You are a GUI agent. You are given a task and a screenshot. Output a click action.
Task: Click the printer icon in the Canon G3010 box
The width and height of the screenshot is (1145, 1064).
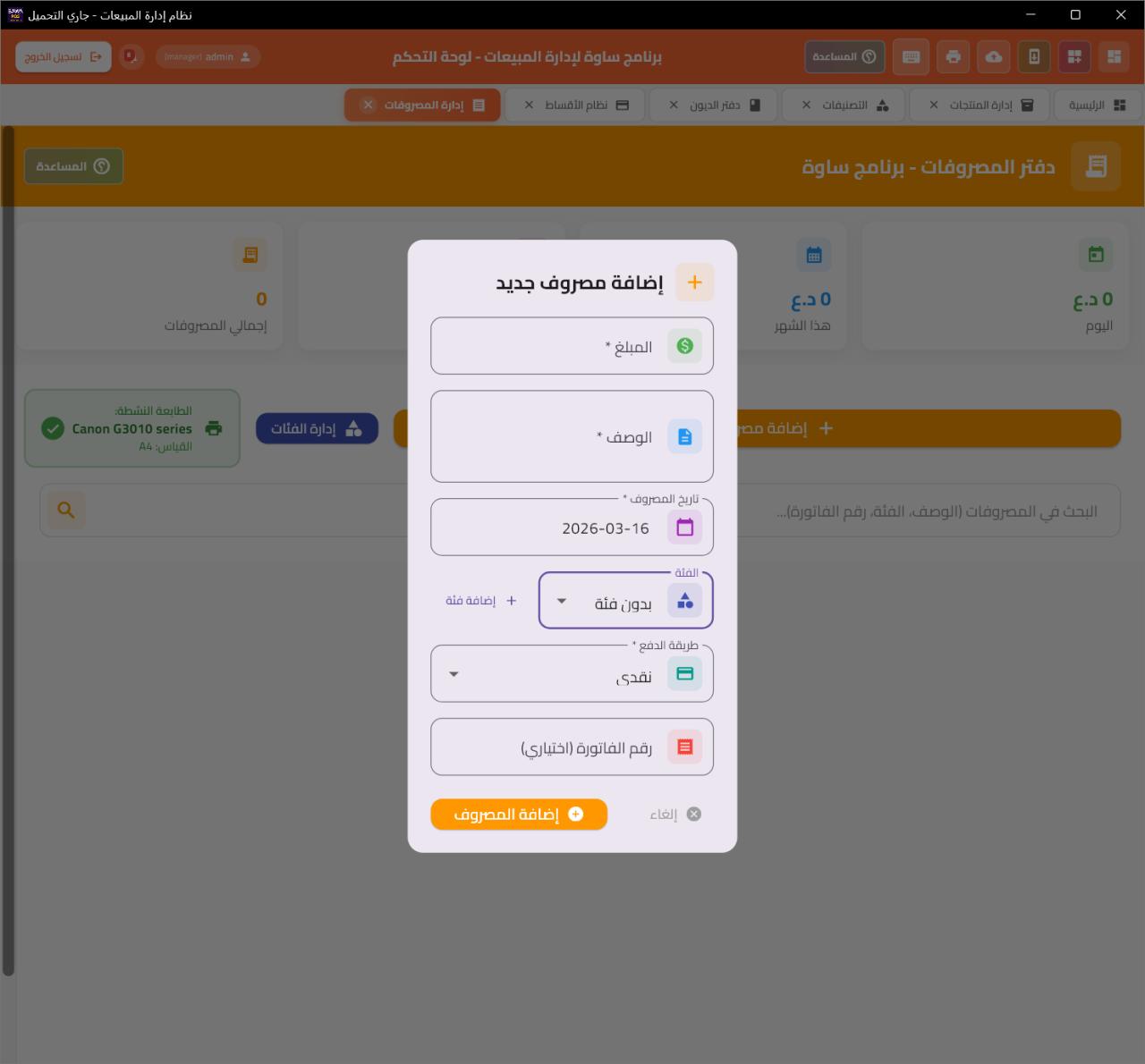tap(213, 428)
